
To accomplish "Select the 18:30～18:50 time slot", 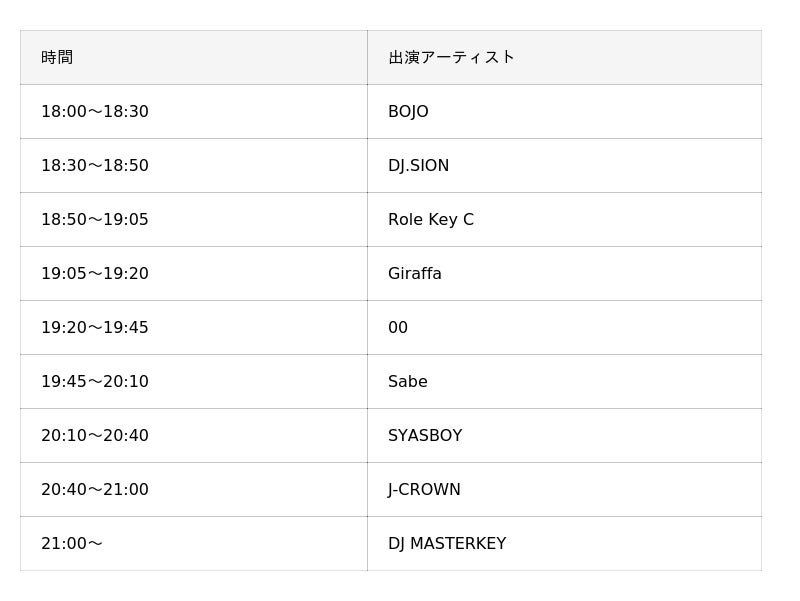I will [x=95, y=166].
